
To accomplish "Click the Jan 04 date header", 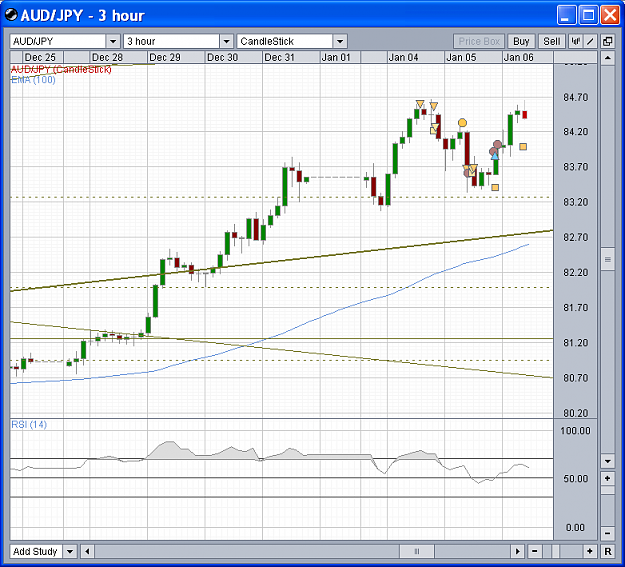I will pyautogui.click(x=403, y=57).
